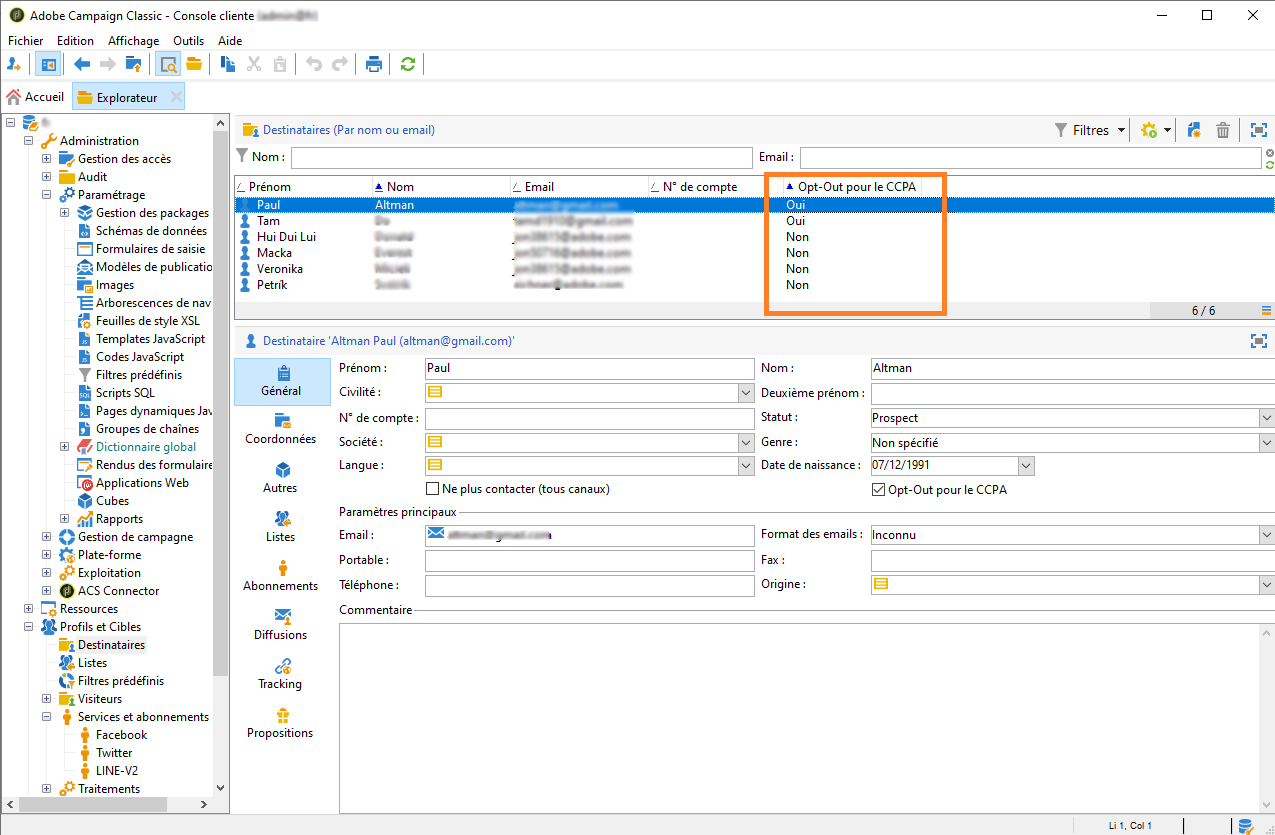Click the undo arrow in toolbar

click(314, 64)
